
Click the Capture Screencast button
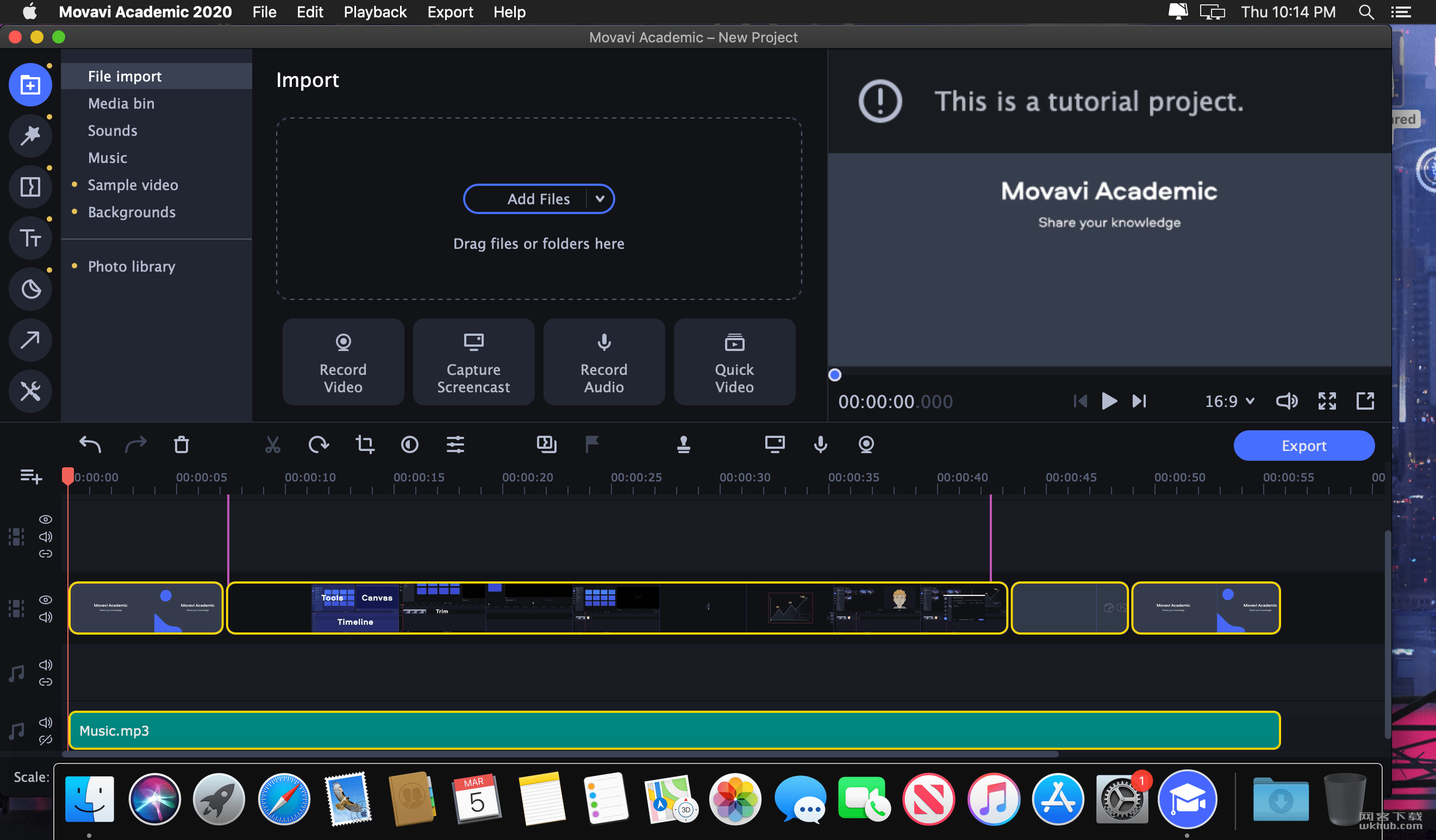(x=473, y=362)
